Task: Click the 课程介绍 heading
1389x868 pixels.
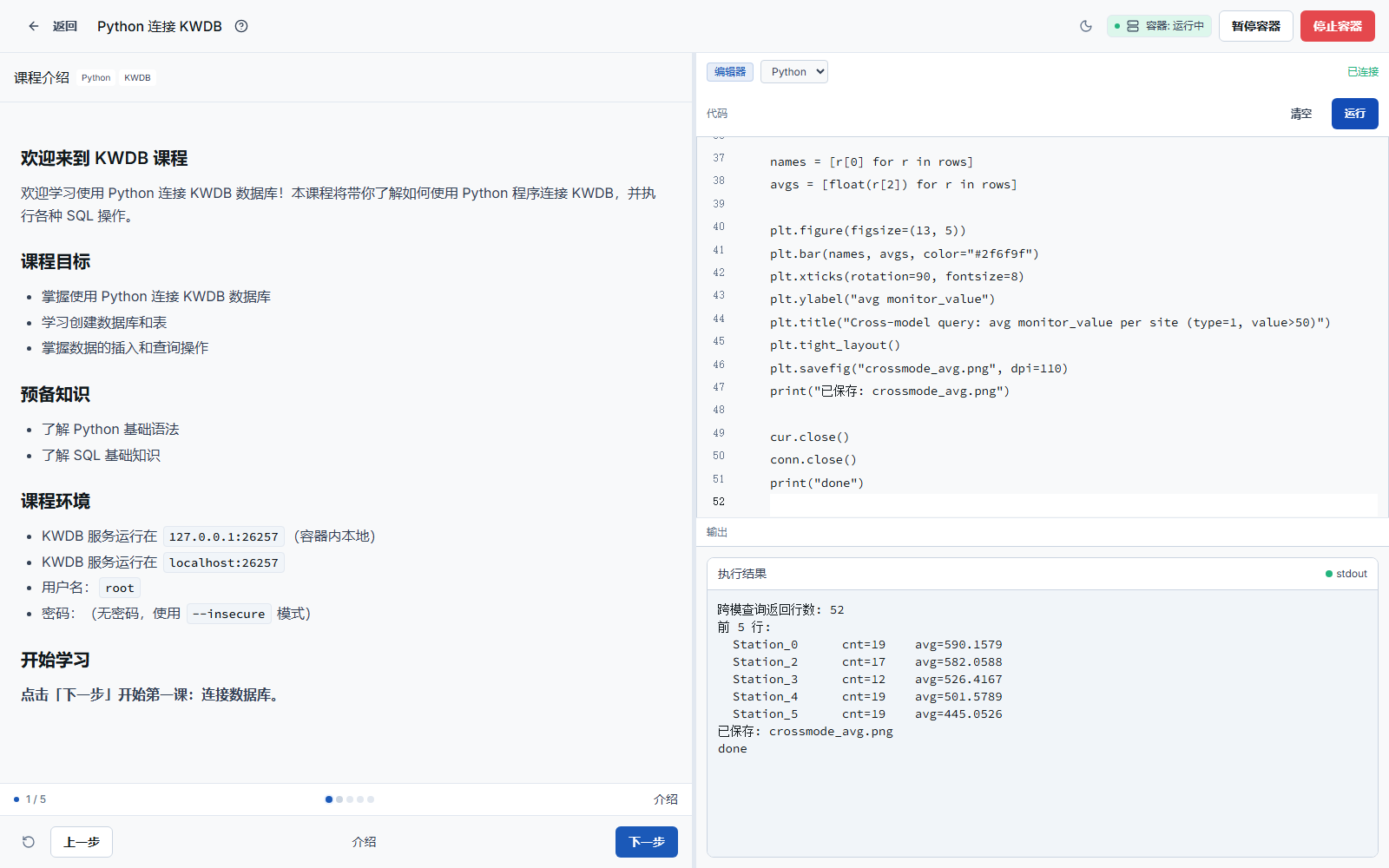Action: (42, 78)
